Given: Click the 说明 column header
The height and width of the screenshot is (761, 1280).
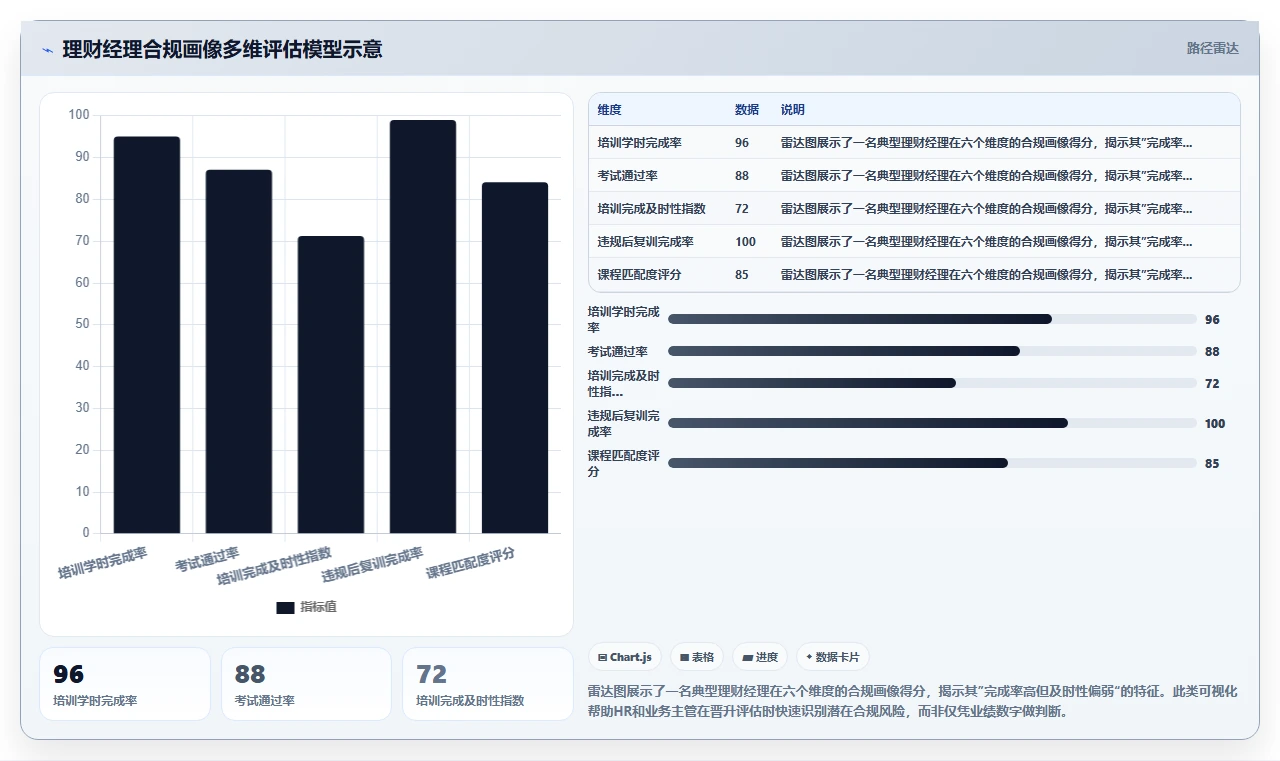Looking at the screenshot, I should tap(793, 110).
